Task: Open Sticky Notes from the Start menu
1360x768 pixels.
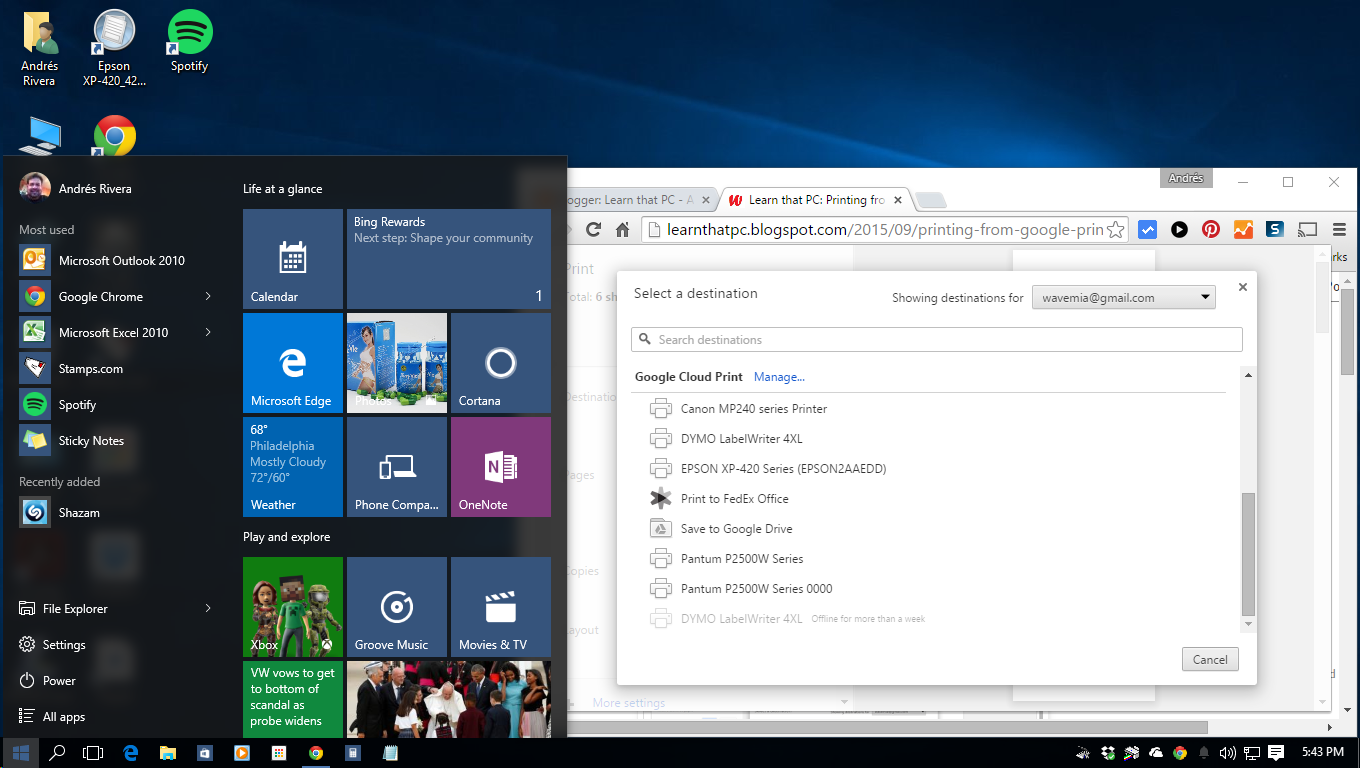Action: click(x=117, y=440)
